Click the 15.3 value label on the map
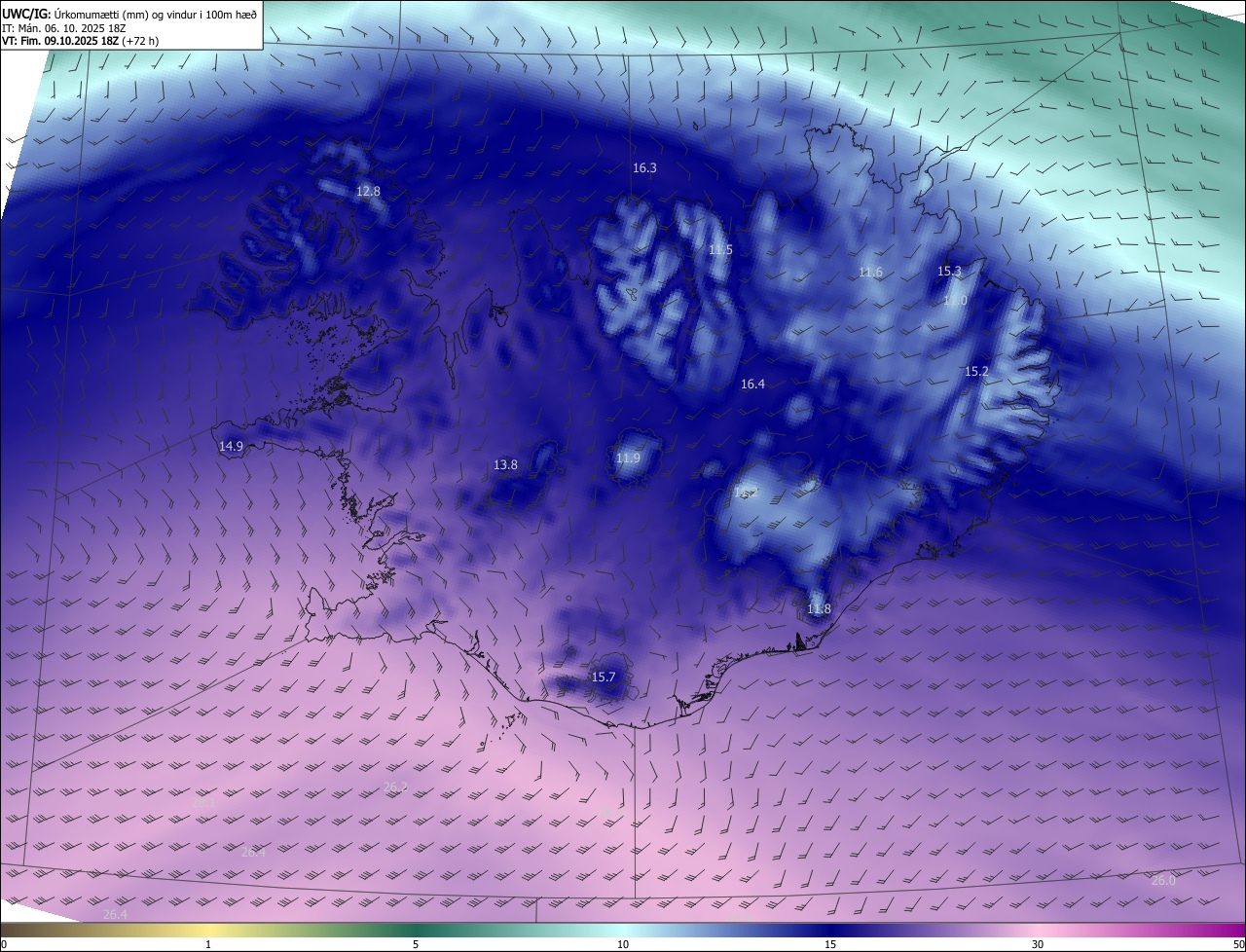 pyautogui.click(x=949, y=272)
